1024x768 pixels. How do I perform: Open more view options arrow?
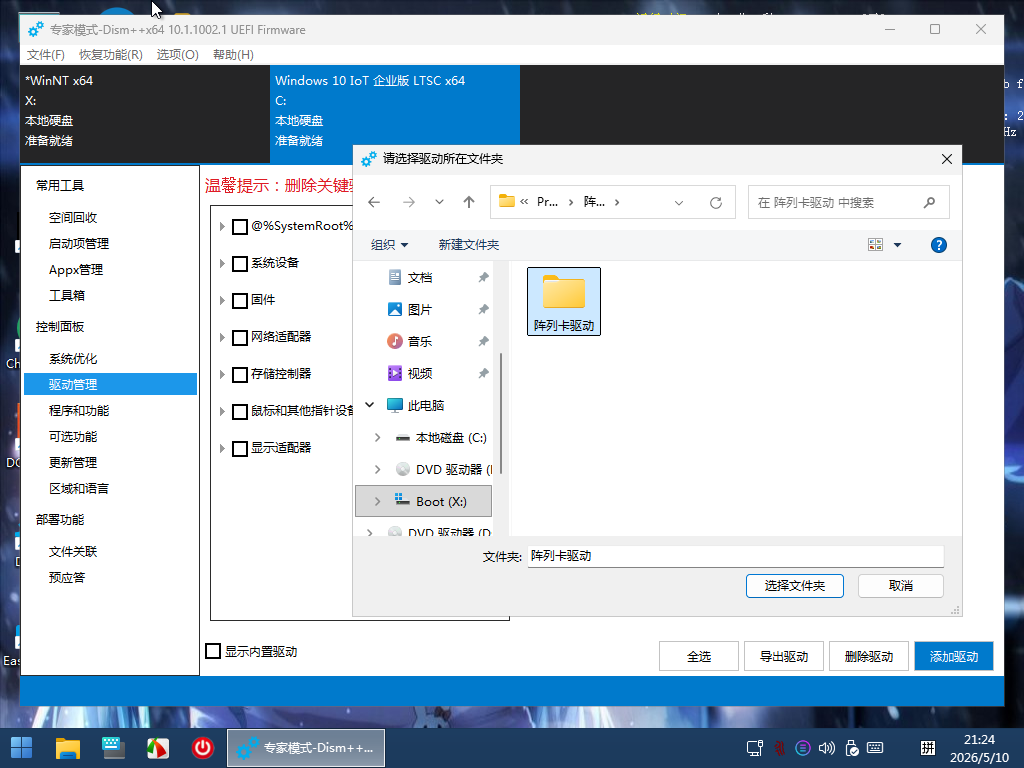click(897, 245)
